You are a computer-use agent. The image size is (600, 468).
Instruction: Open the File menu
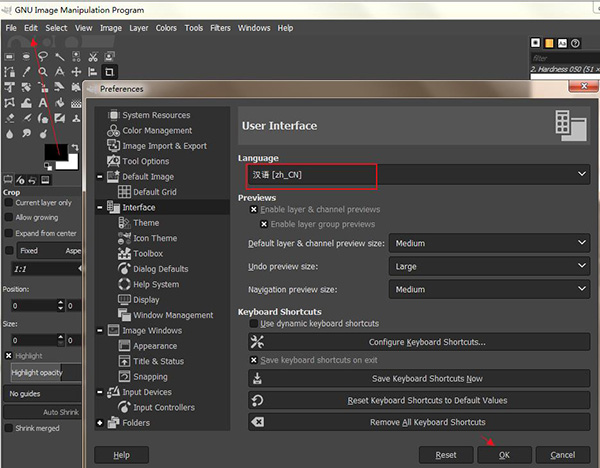(11, 28)
